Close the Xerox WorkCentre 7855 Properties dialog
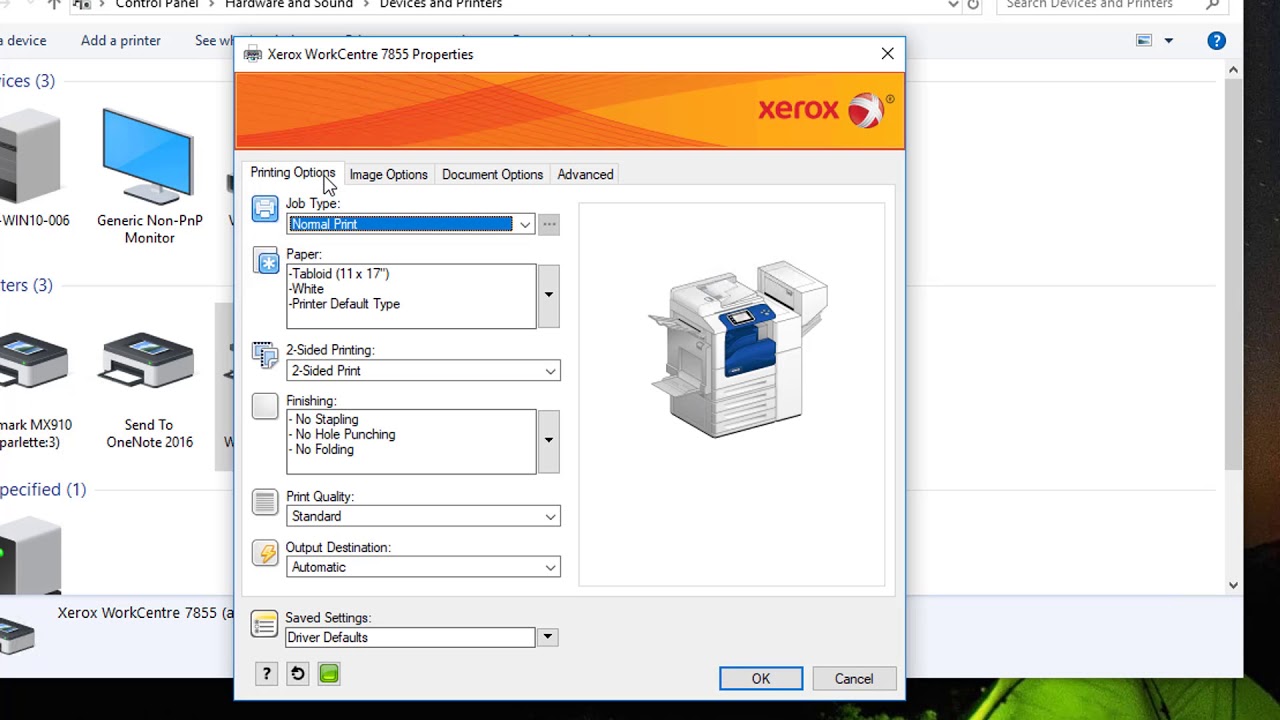1280x720 pixels. point(887,54)
